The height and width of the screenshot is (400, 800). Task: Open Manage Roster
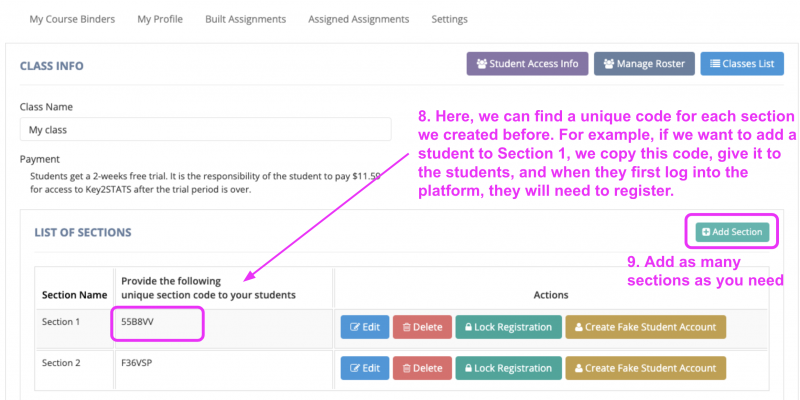click(x=644, y=64)
